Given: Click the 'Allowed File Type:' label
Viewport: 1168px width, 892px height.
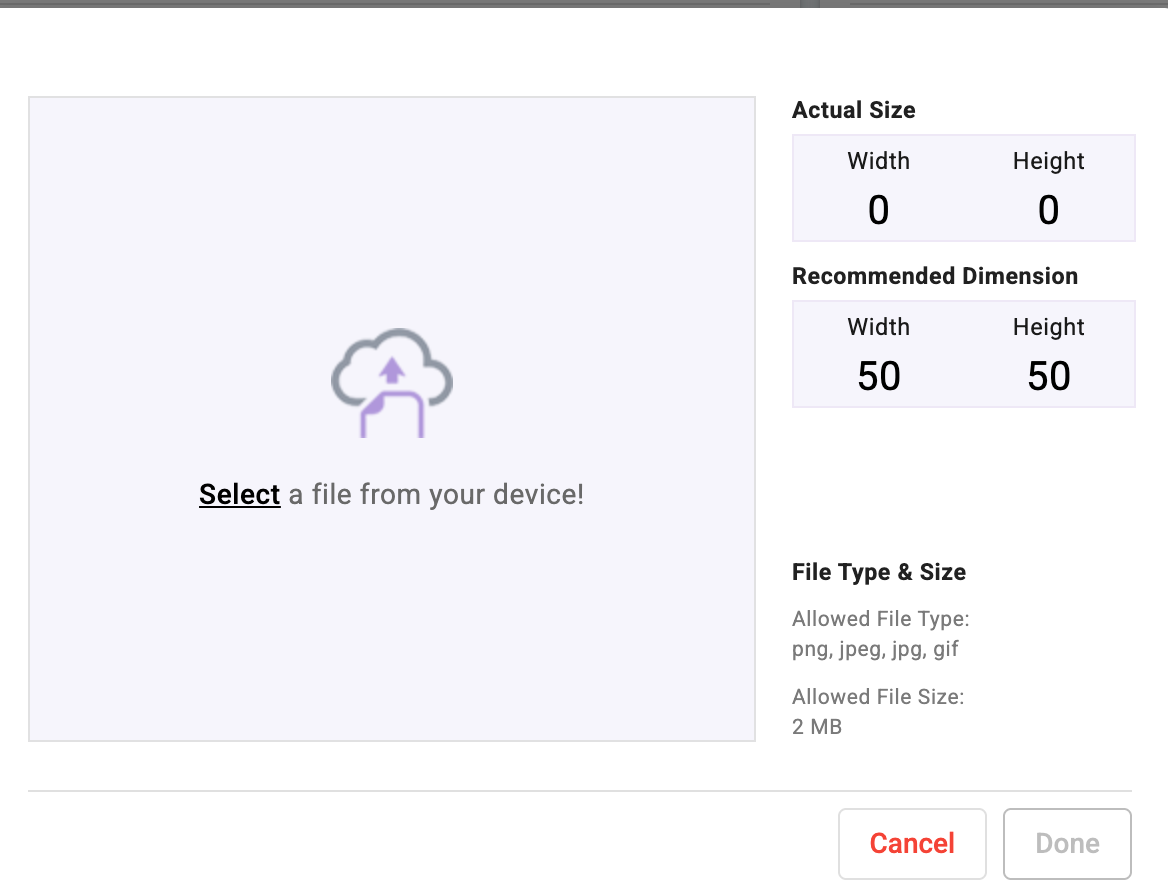Looking at the screenshot, I should coord(880,619).
